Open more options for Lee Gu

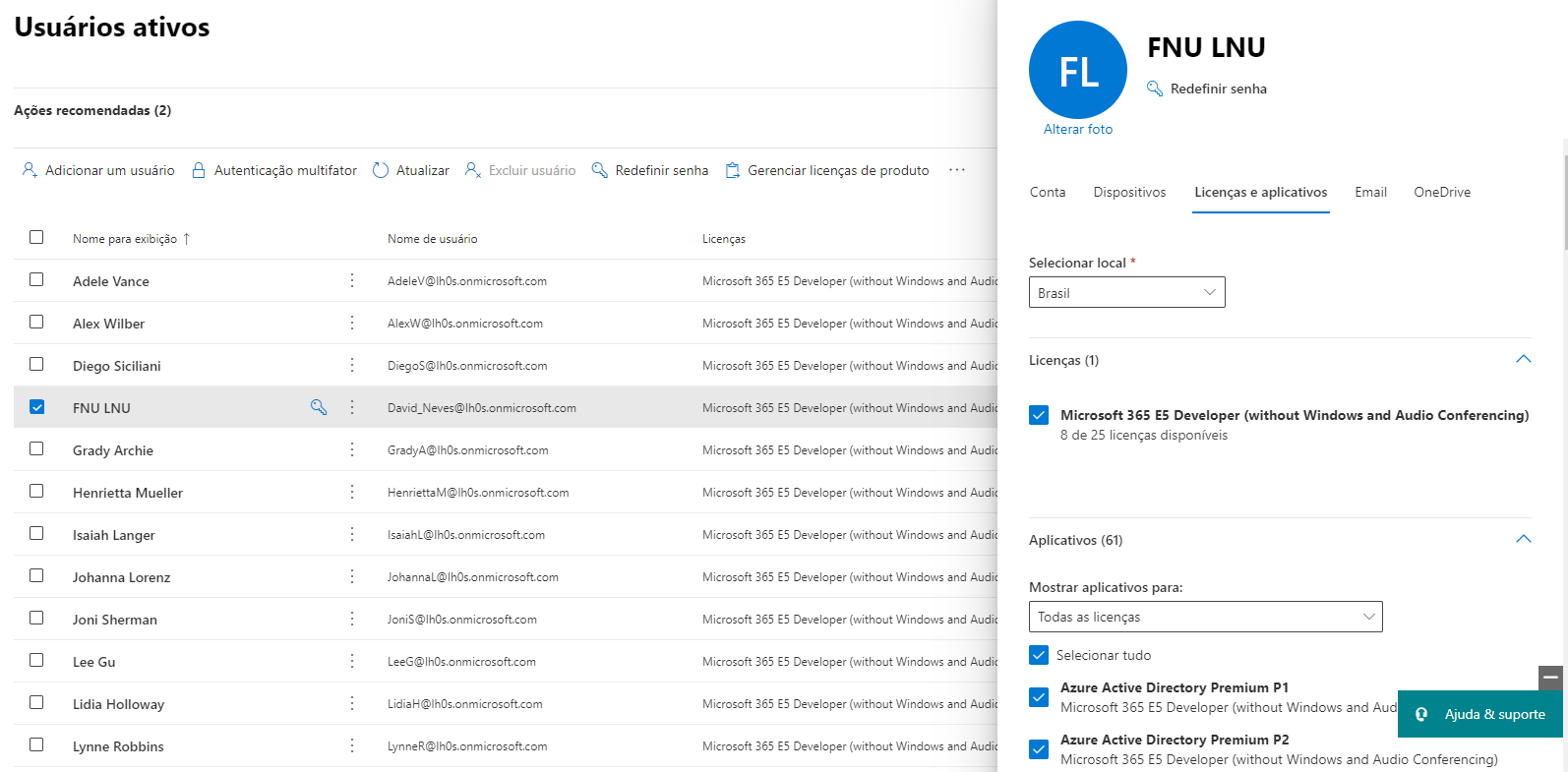[x=352, y=661]
